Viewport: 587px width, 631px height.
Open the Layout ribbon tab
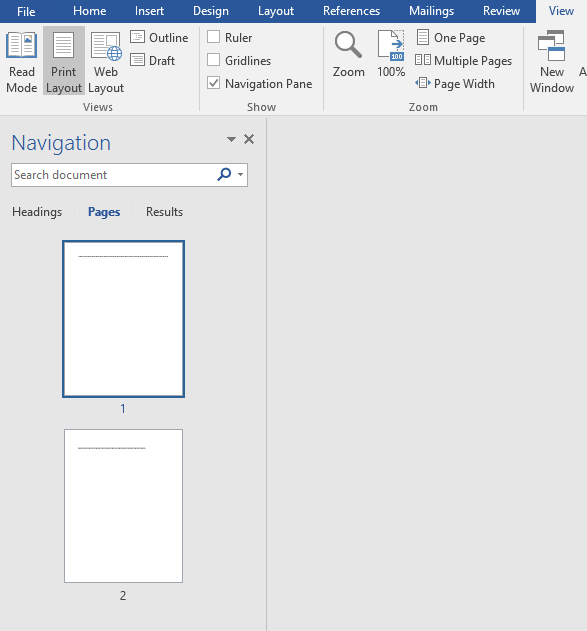(276, 11)
